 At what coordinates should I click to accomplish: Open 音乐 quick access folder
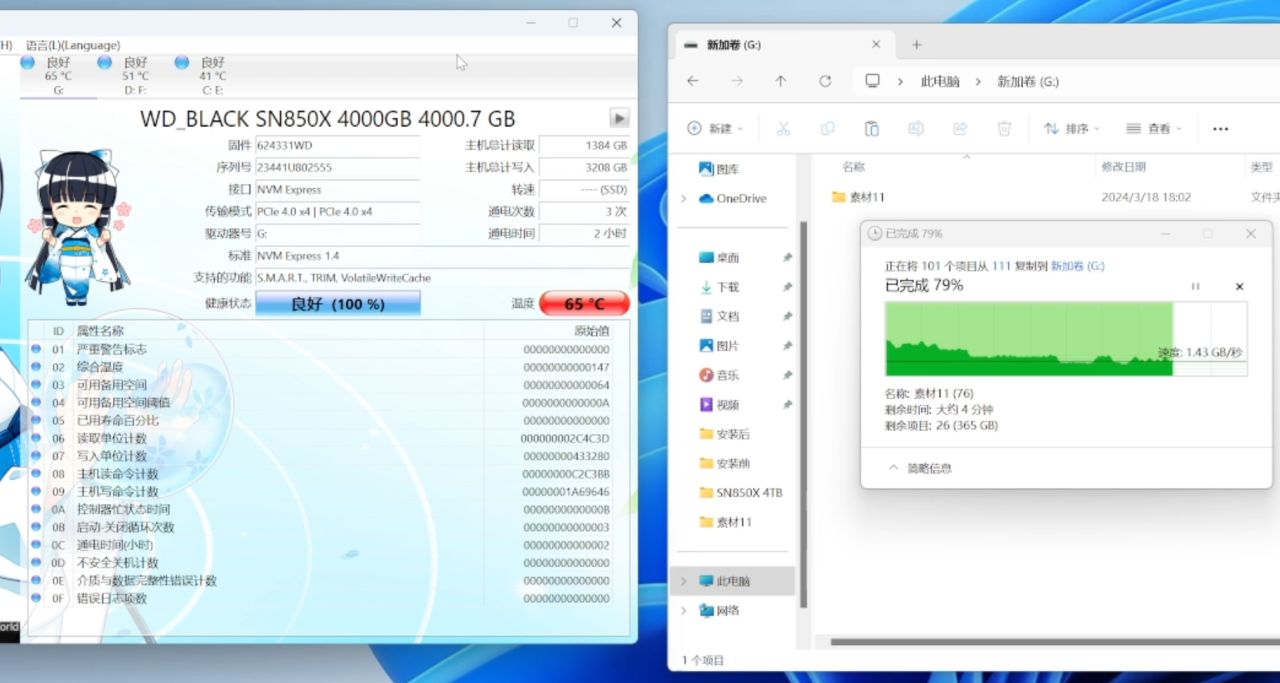click(x=719, y=375)
